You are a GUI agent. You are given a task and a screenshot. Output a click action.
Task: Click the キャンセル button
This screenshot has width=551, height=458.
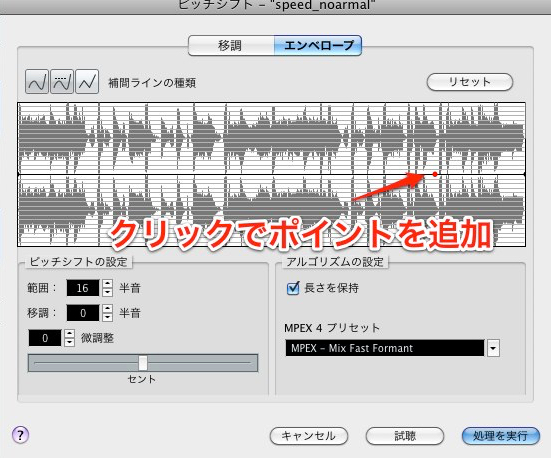click(x=309, y=436)
